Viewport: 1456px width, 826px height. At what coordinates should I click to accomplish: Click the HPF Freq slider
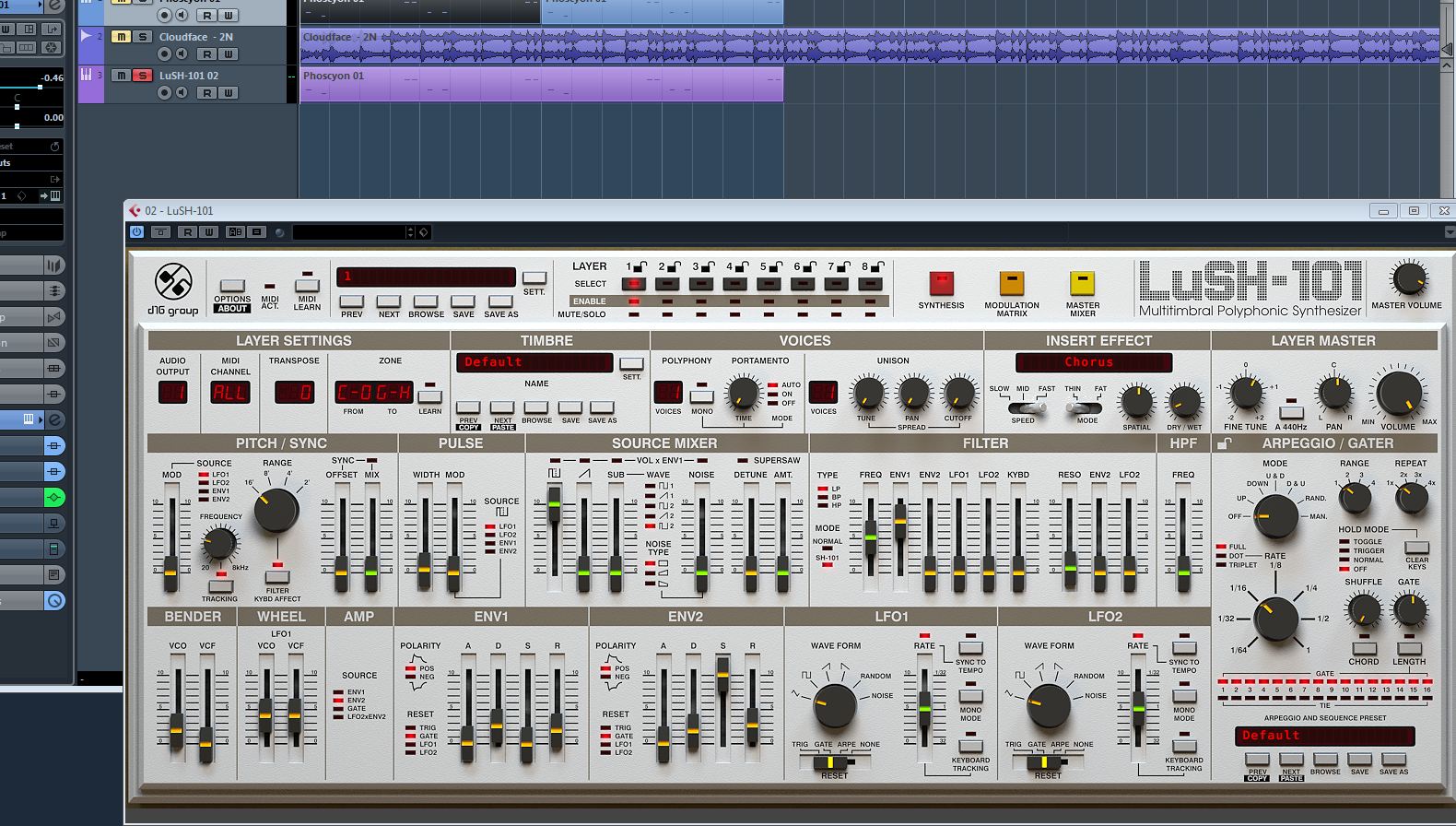coord(1183,572)
